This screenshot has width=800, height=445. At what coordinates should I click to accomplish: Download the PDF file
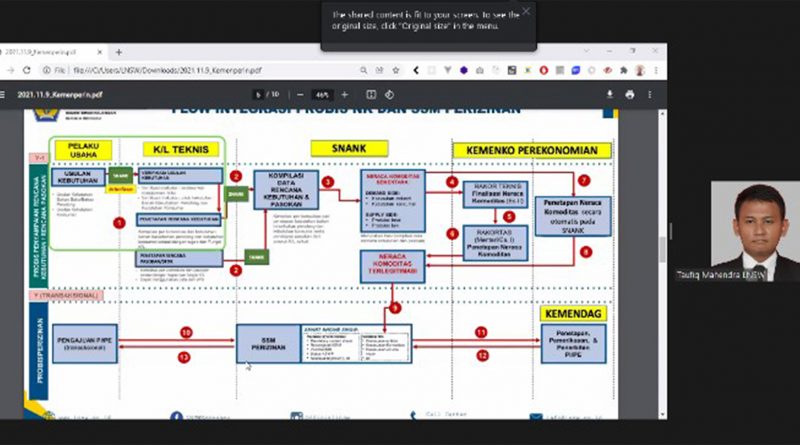point(610,94)
